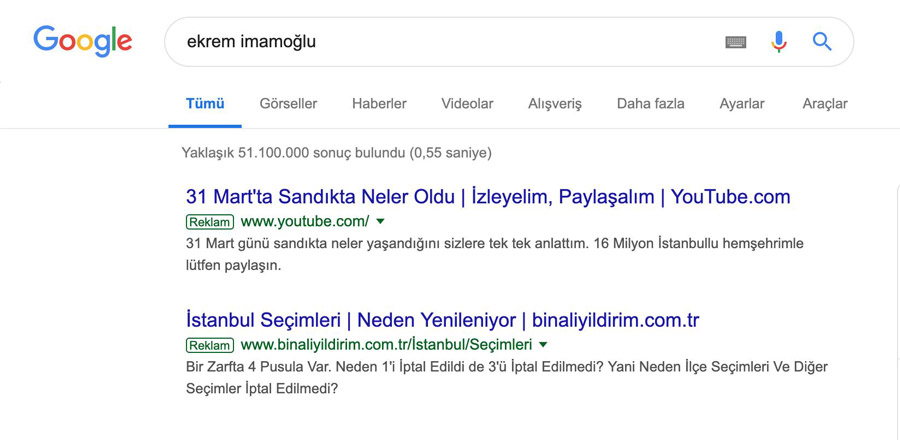
Task: Open the İstanbul Seçimleri Neden Yenileniyor result
Action: (443, 320)
